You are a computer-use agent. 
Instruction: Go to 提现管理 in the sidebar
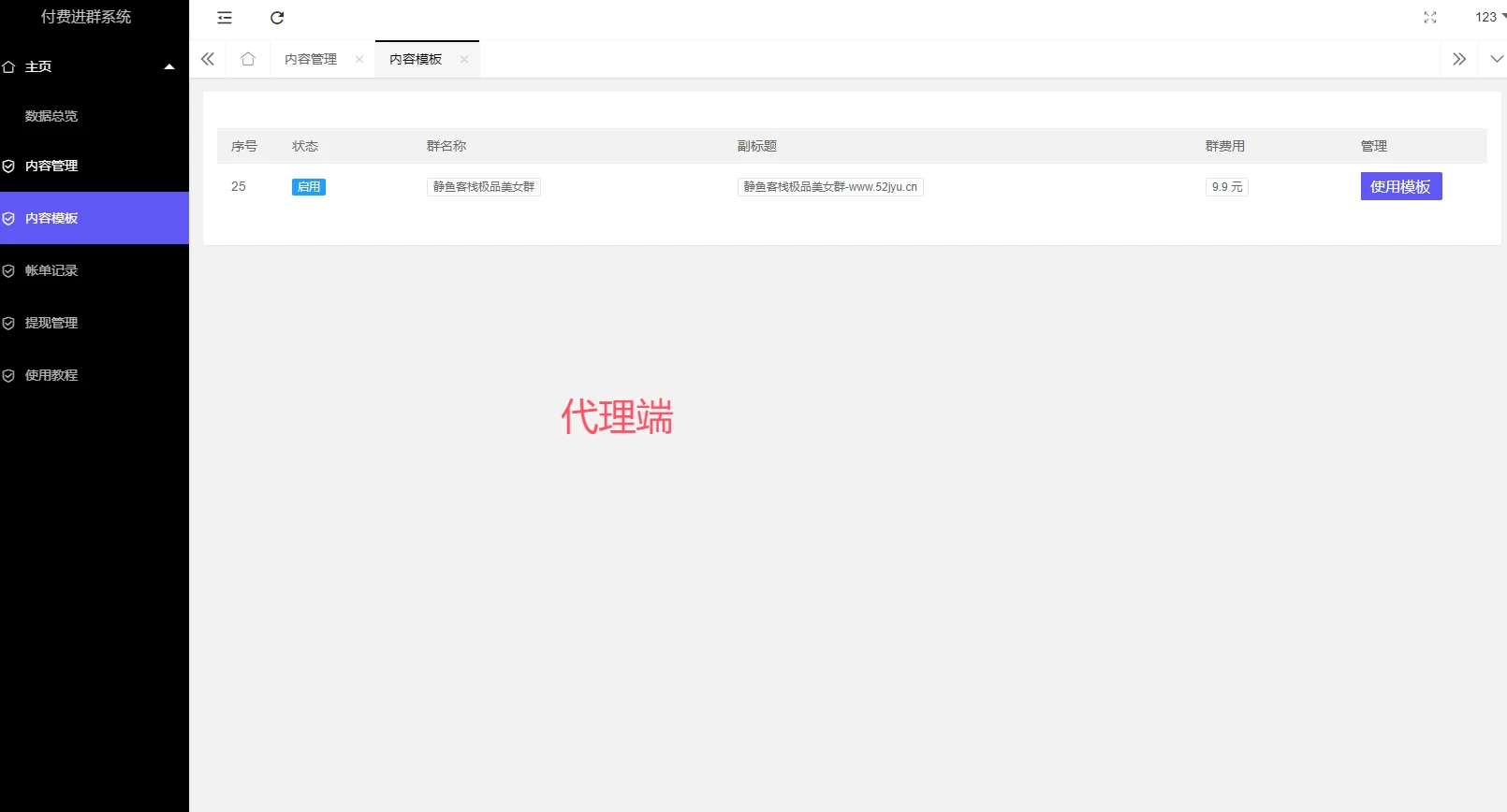pos(51,323)
